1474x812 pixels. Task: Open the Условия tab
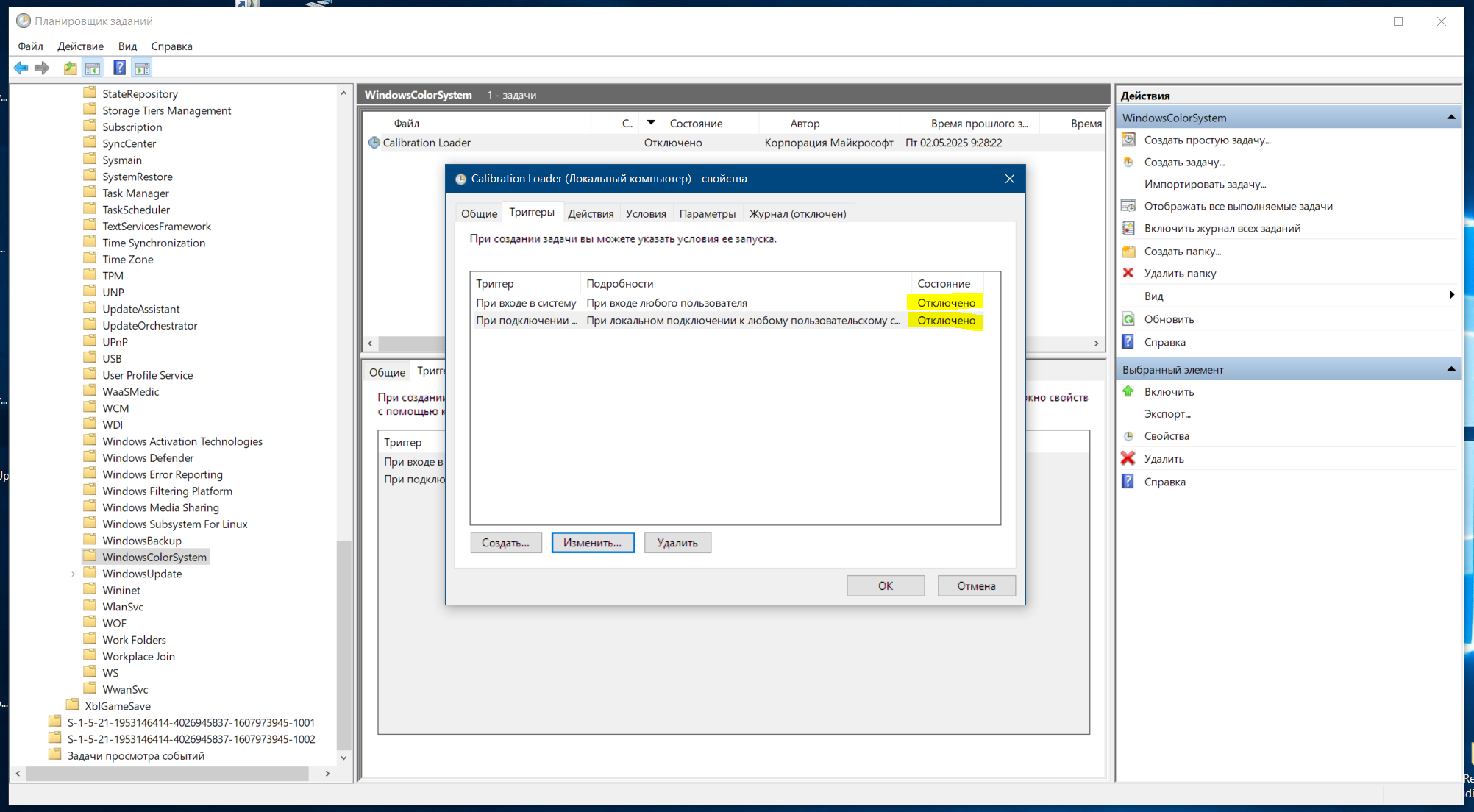tap(646, 213)
